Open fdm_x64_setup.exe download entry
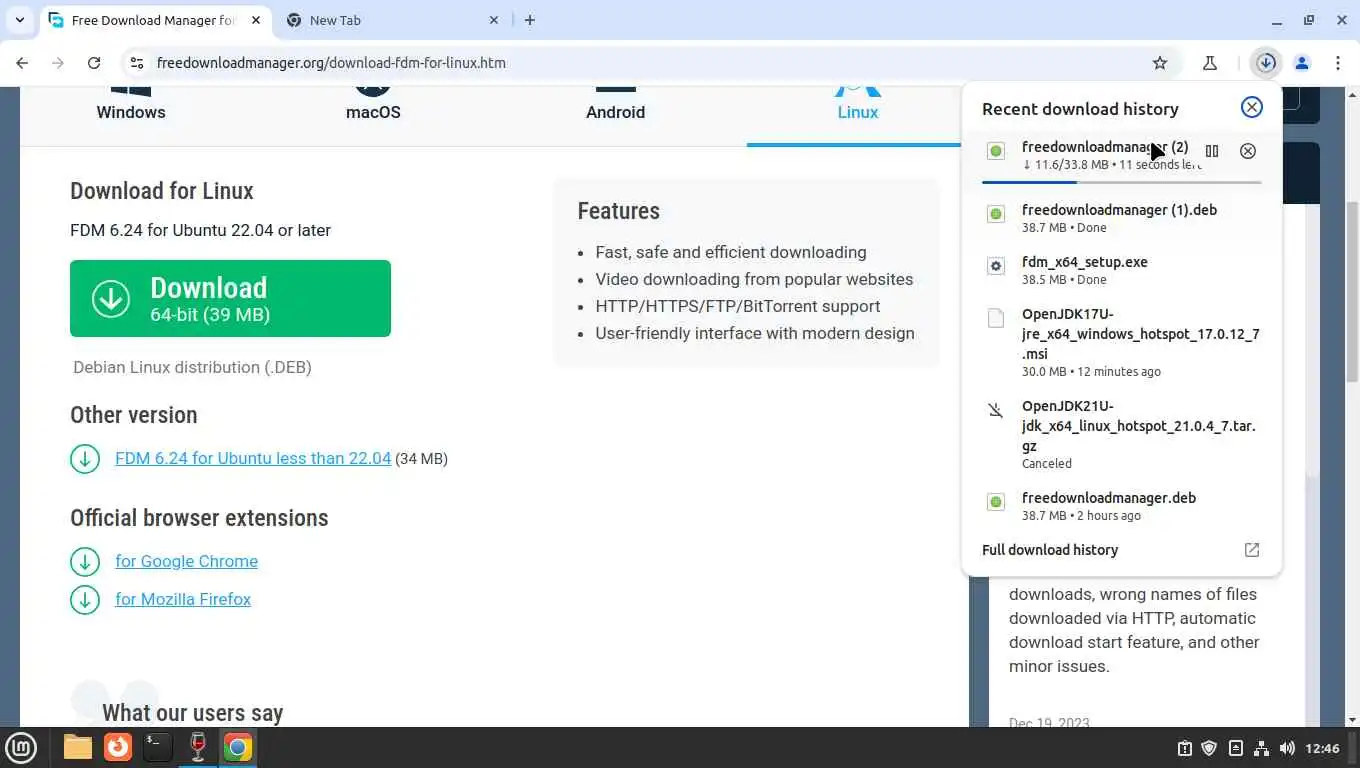Viewport: 1360px width, 768px height. click(x=1121, y=271)
